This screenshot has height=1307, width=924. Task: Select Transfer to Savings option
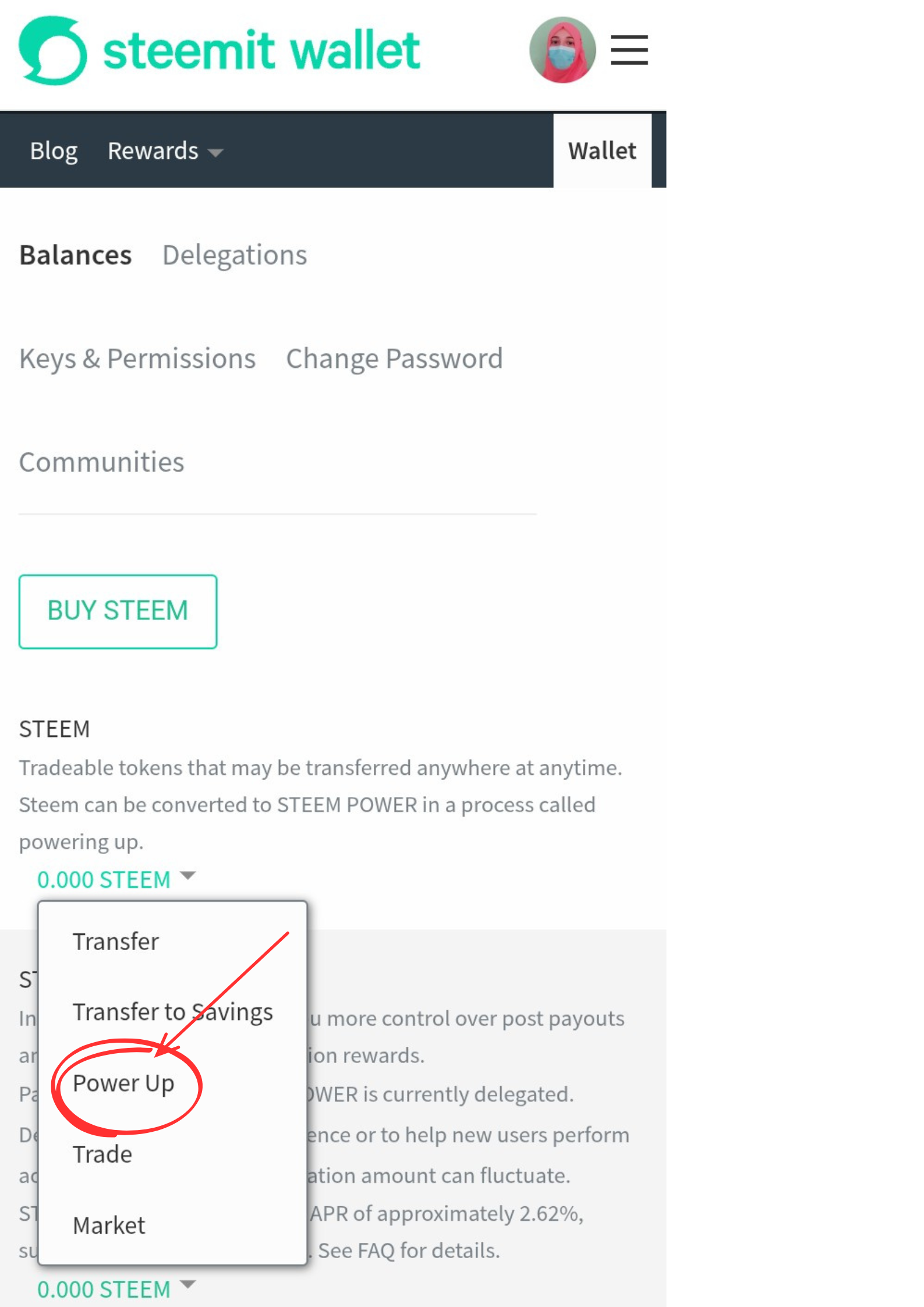[x=172, y=1012]
